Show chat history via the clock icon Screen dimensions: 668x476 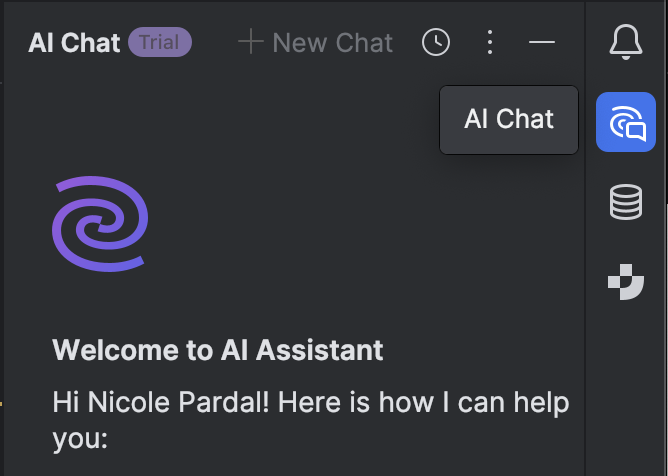click(x=436, y=42)
